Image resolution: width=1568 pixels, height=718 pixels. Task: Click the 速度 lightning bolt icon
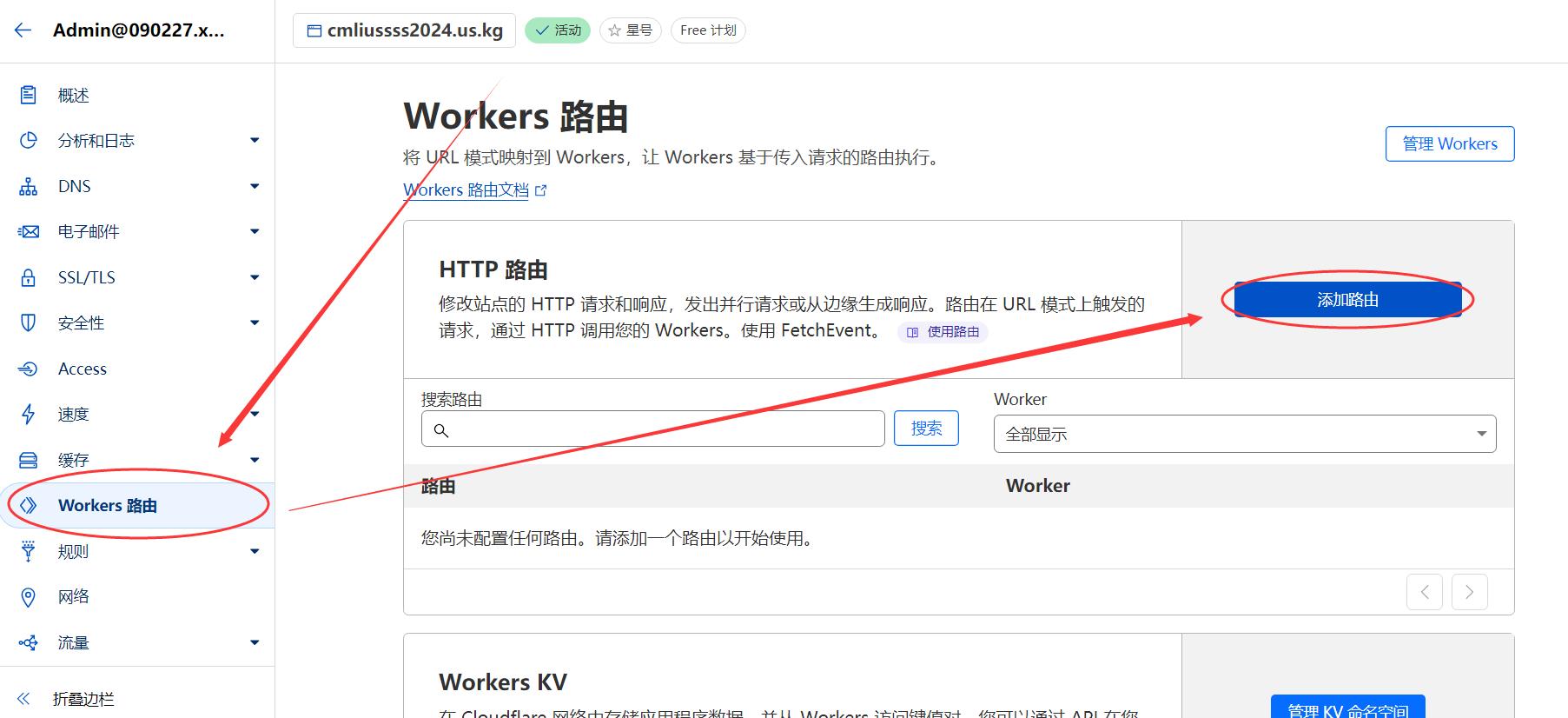pyautogui.click(x=29, y=415)
